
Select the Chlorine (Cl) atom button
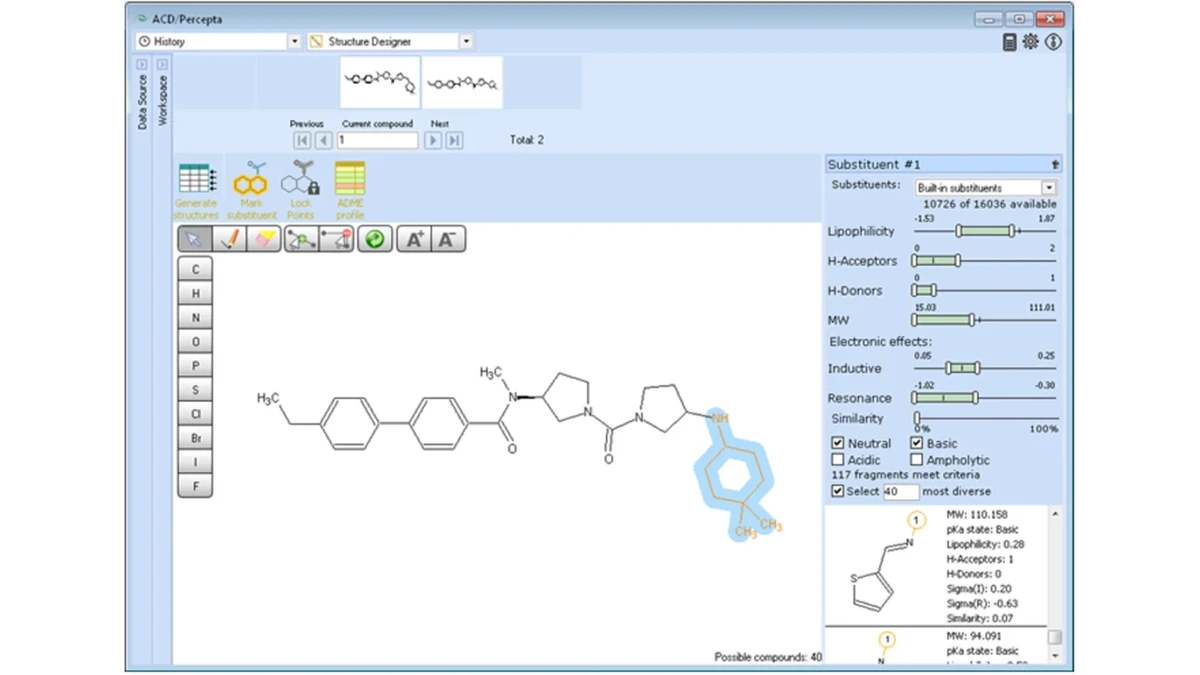click(x=195, y=414)
